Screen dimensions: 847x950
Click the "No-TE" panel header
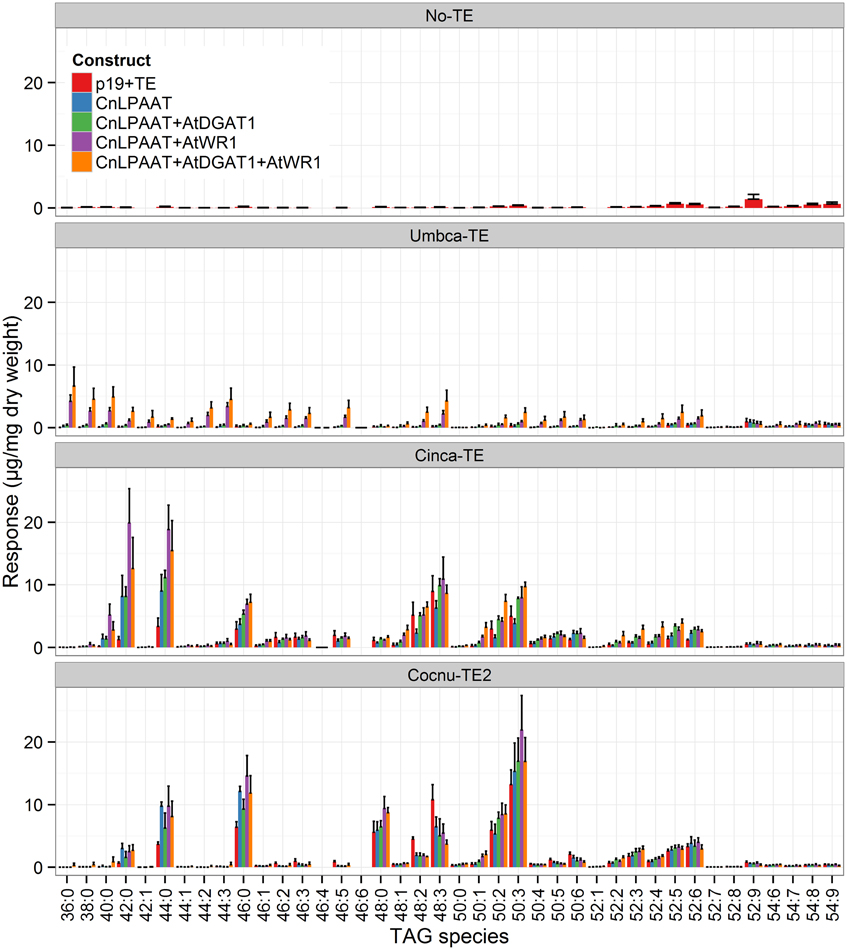coord(450,16)
